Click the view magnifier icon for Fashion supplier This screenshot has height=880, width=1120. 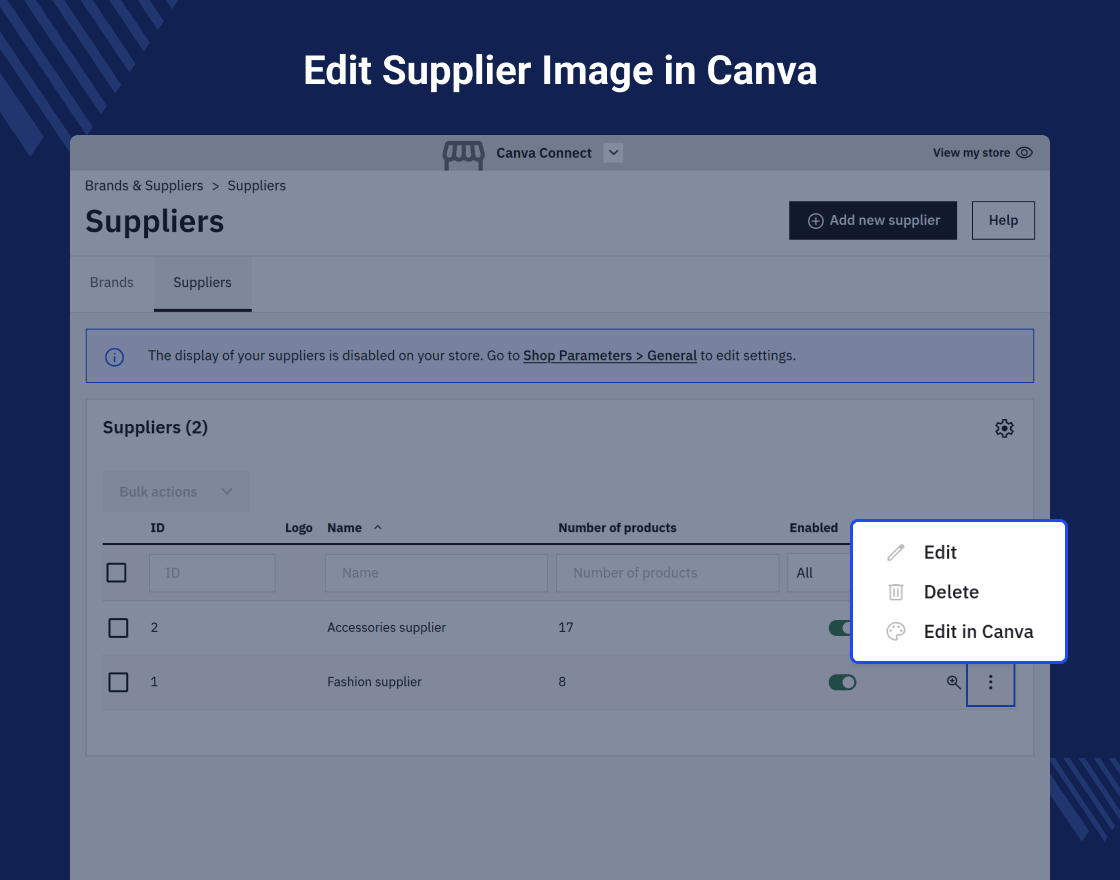click(954, 682)
